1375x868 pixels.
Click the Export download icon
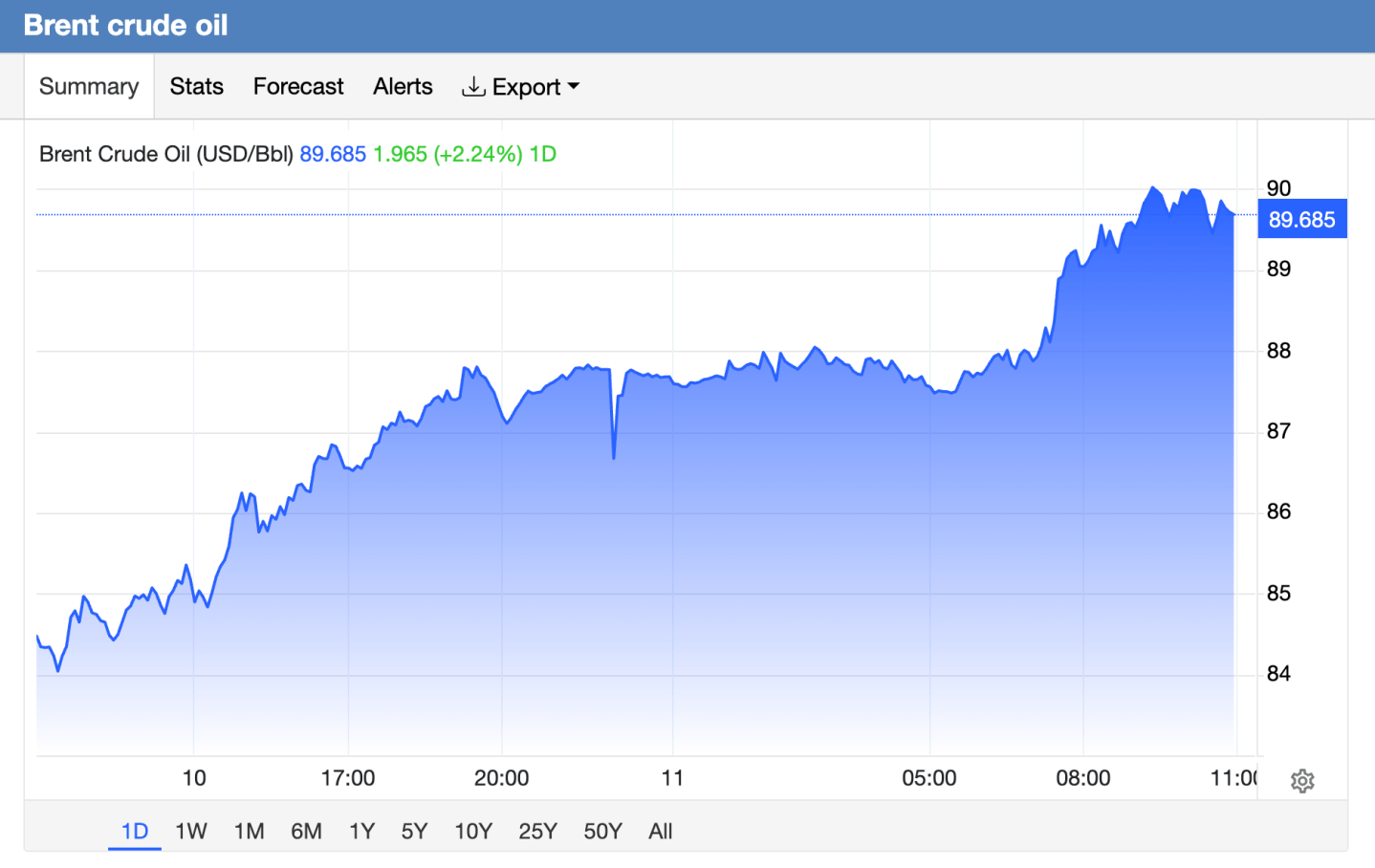[x=473, y=87]
